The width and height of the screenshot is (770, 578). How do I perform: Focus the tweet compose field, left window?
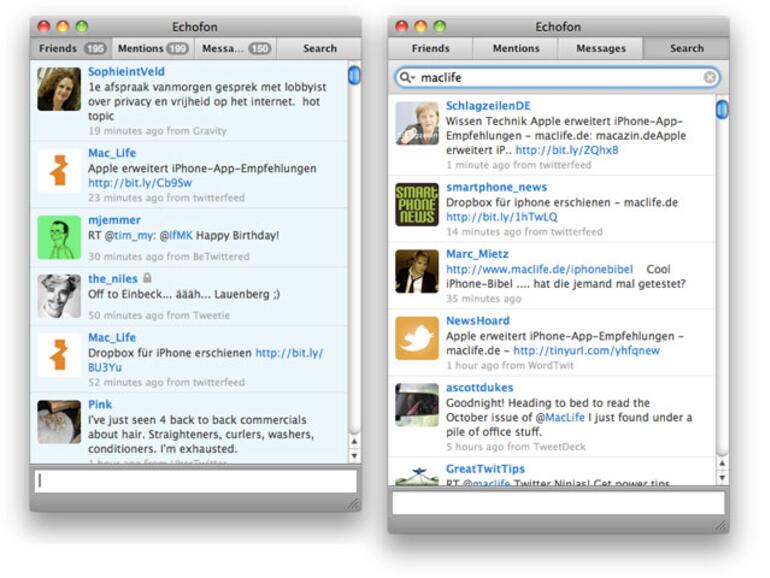(x=195, y=481)
